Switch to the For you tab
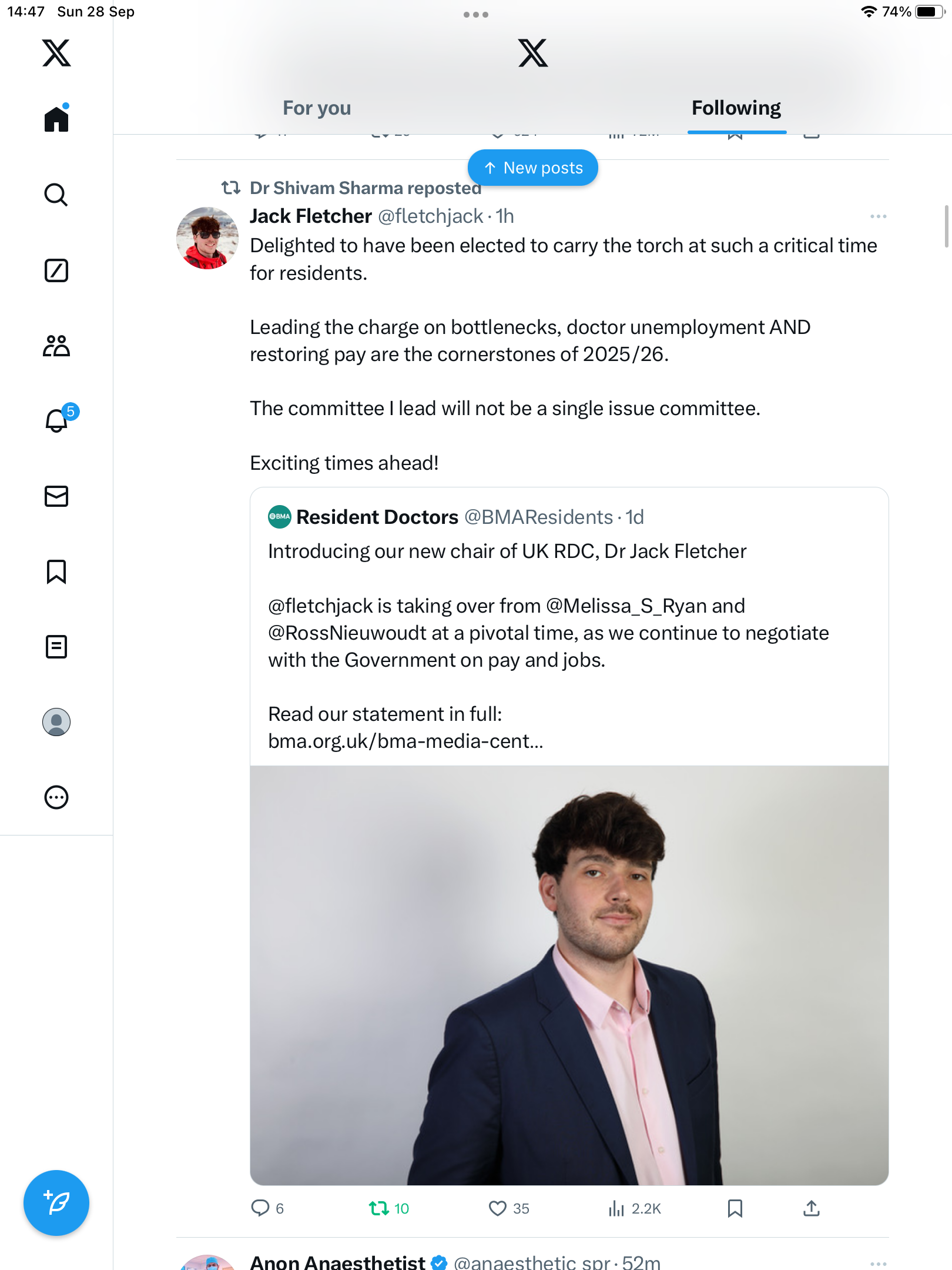This screenshot has width=952, height=1270. [x=317, y=108]
